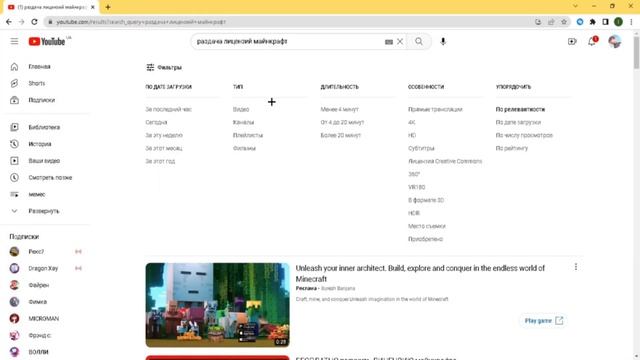The image size is (640, 360).
Task: Go back with browser back arrow
Action: [x=9, y=22]
